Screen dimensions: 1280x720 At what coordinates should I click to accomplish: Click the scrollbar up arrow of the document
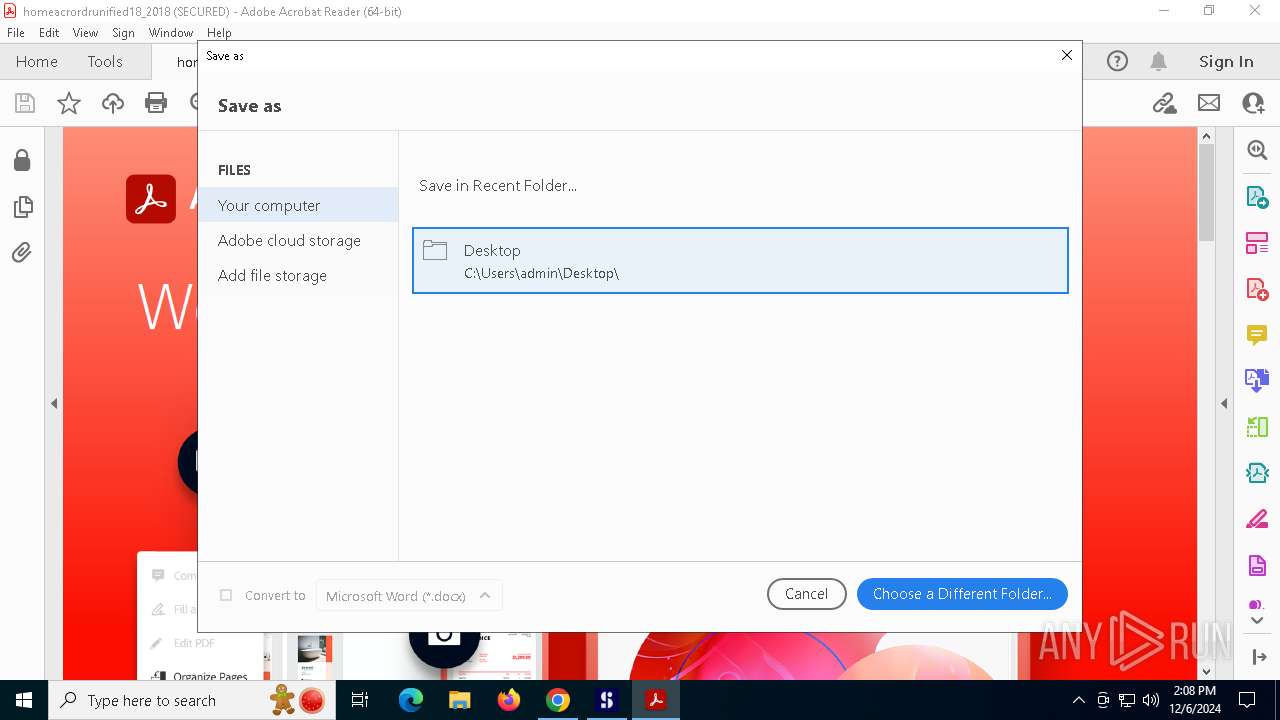1206,136
